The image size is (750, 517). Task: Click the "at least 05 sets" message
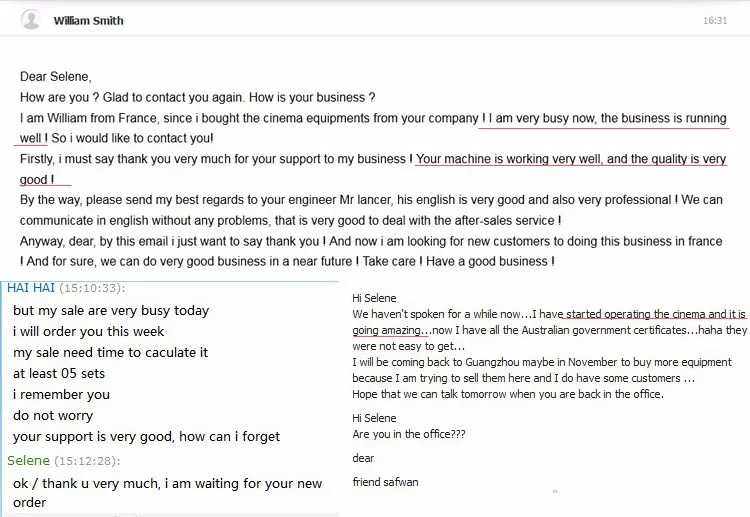tap(59, 374)
